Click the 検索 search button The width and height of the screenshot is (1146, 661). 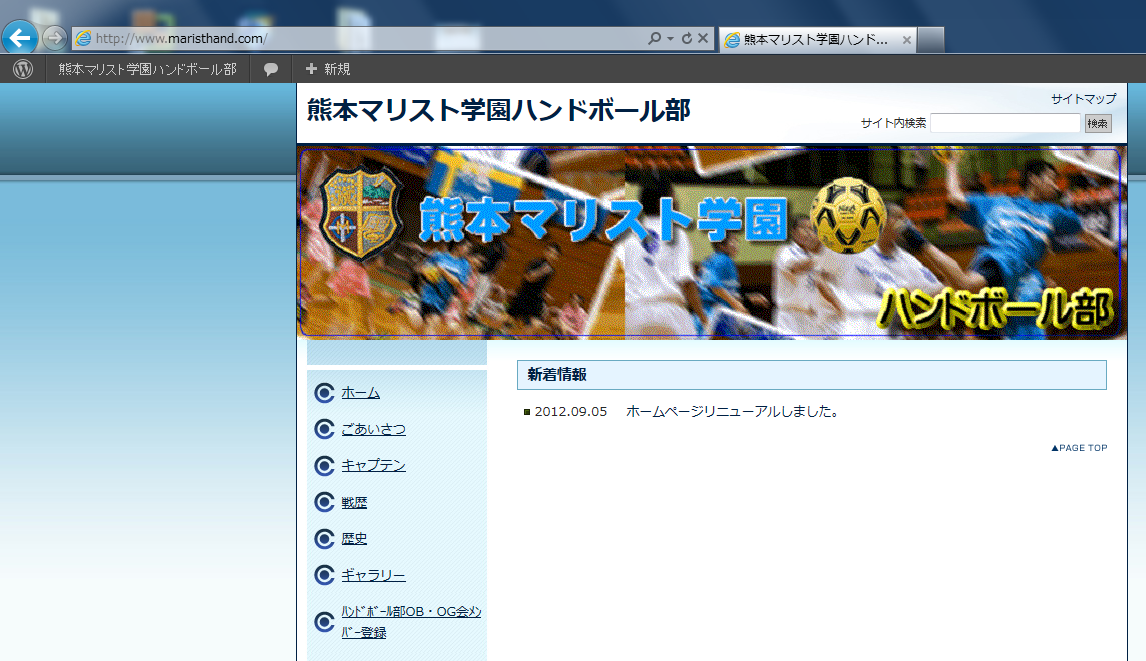[x=1097, y=124]
